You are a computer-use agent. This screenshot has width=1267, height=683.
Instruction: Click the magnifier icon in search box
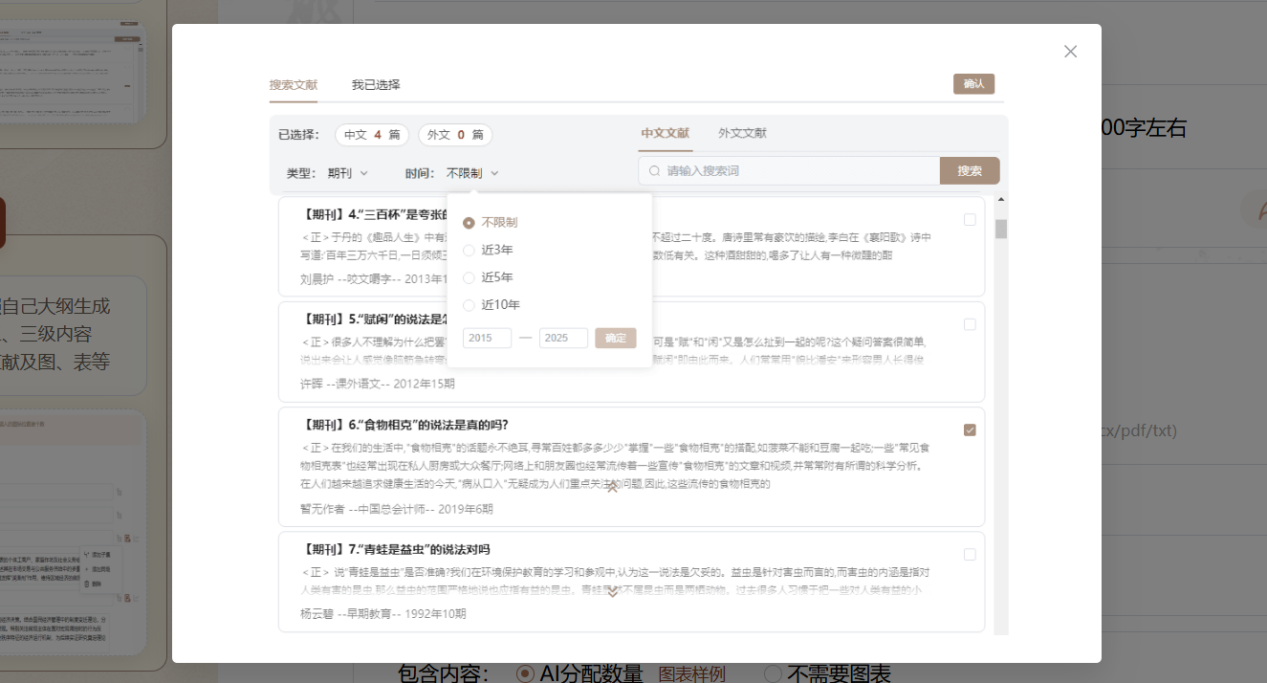(x=655, y=171)
